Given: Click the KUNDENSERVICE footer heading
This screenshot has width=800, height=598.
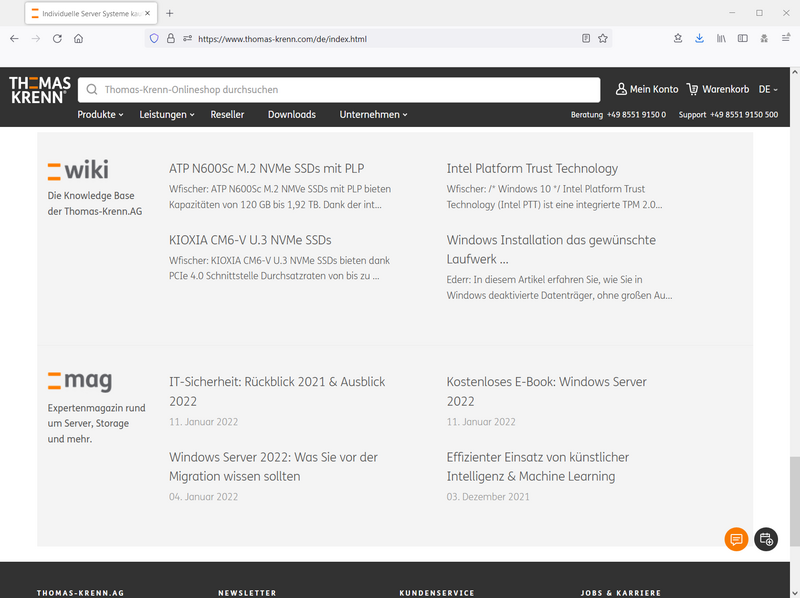Looking at the screenshot, I should point(437,593).
